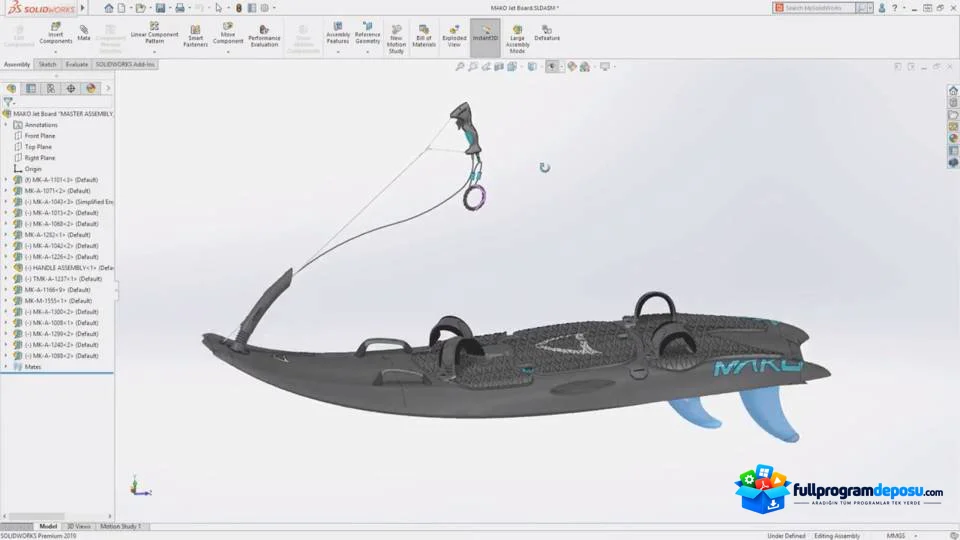Open the 3D Views tab
960x540 pixels.
pos(78,526)
